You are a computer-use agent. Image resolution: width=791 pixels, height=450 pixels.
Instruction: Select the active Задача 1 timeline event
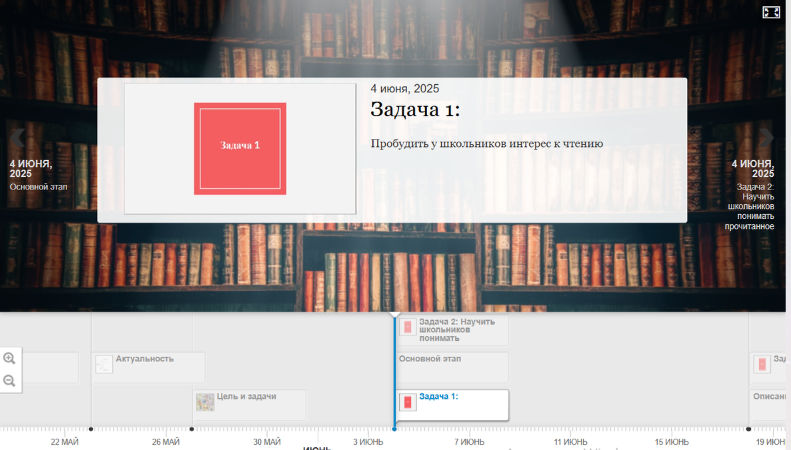[x=453, y=405]
